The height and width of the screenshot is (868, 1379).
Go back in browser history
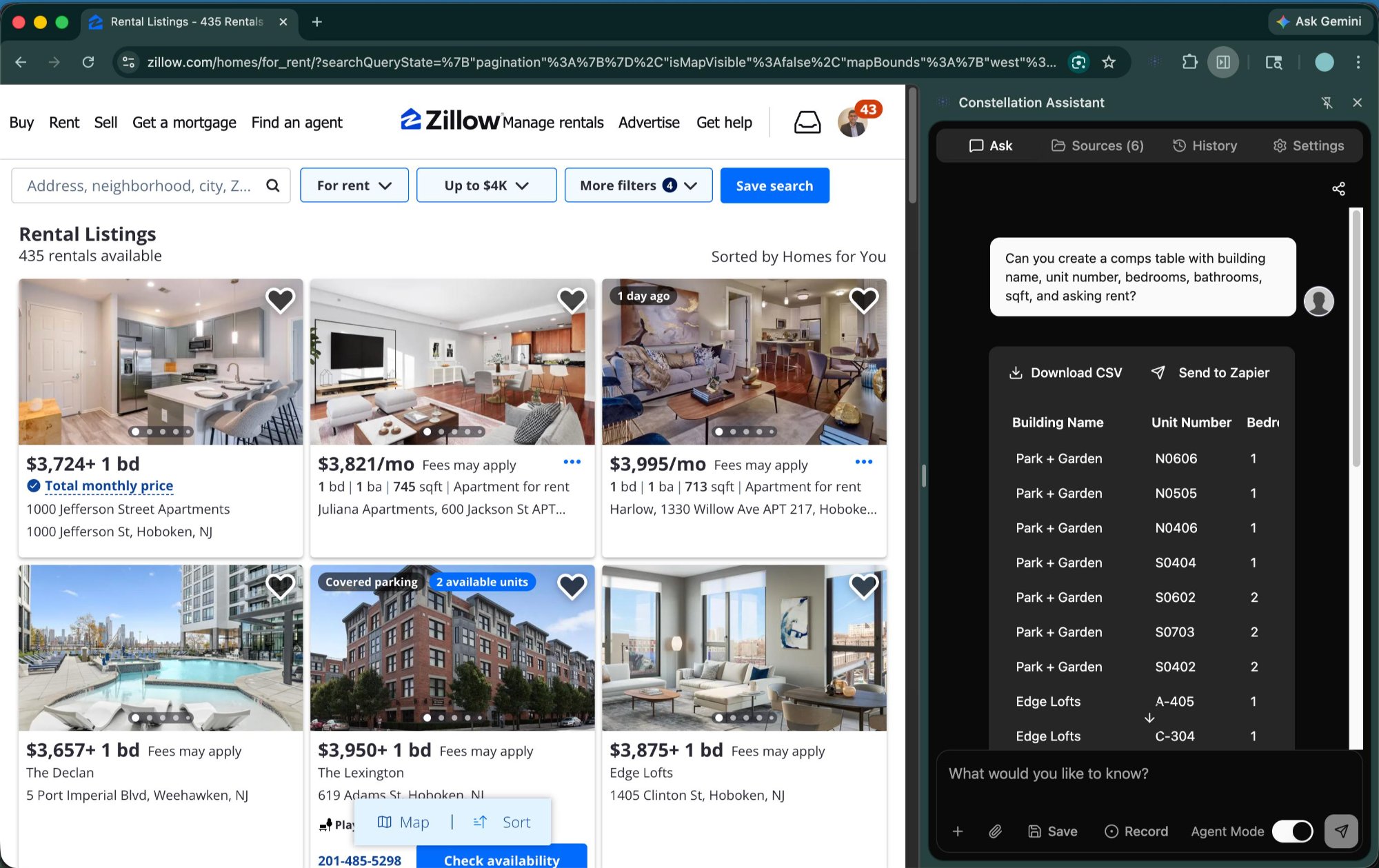21,62
